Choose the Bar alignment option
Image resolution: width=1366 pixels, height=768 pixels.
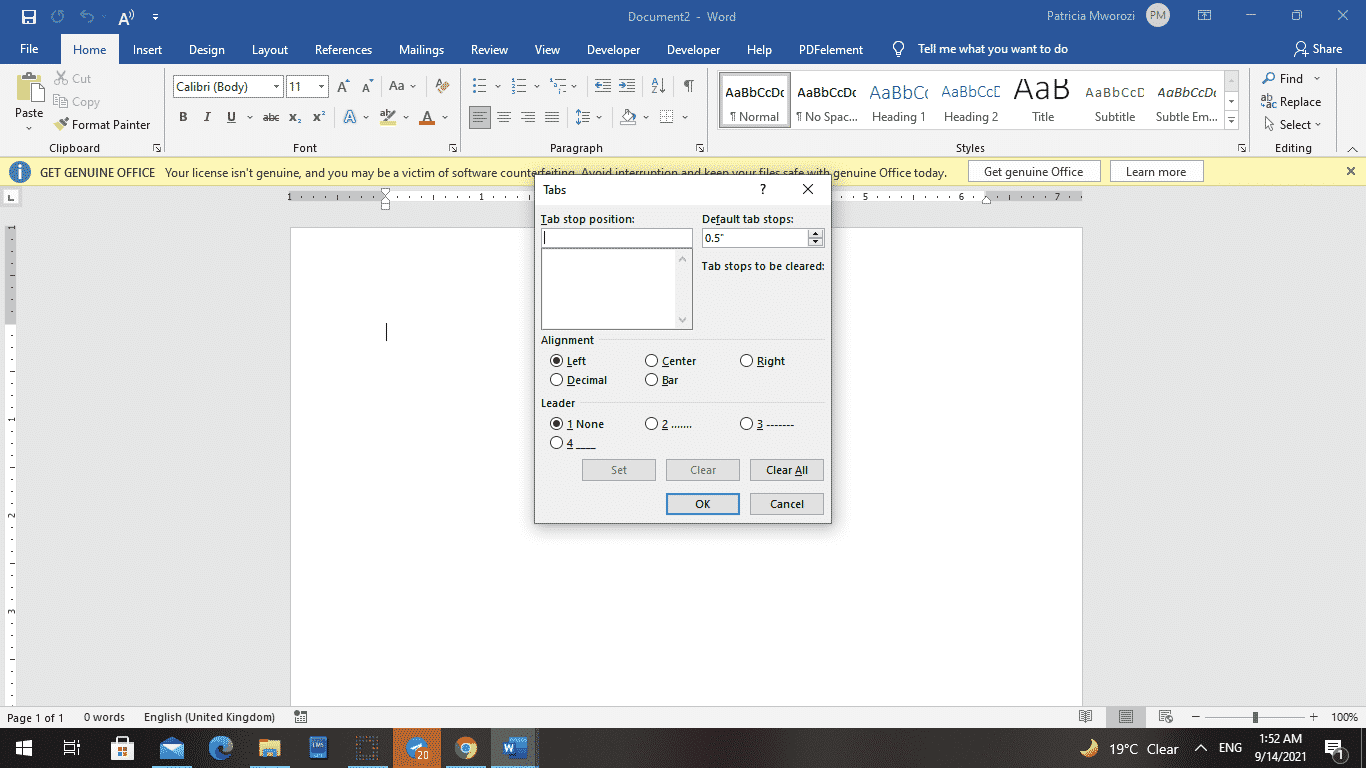click(651, 380)
